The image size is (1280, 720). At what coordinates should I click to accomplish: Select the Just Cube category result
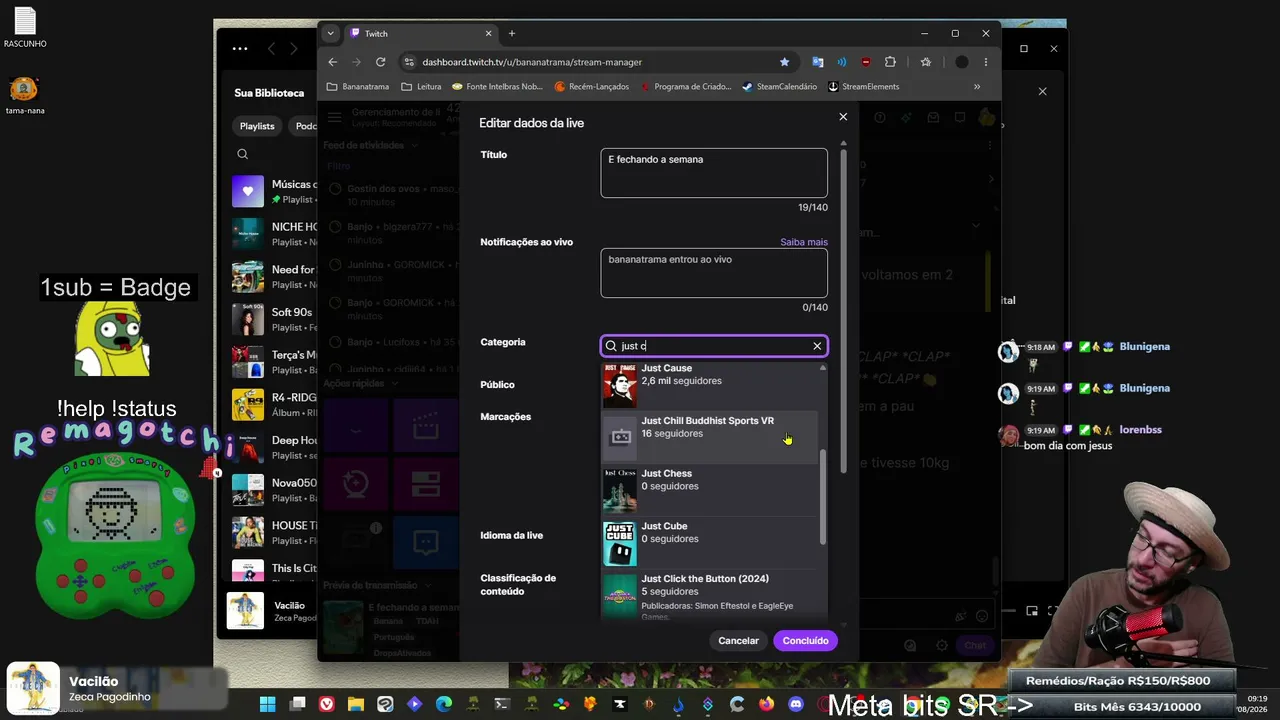click(710, 542)
